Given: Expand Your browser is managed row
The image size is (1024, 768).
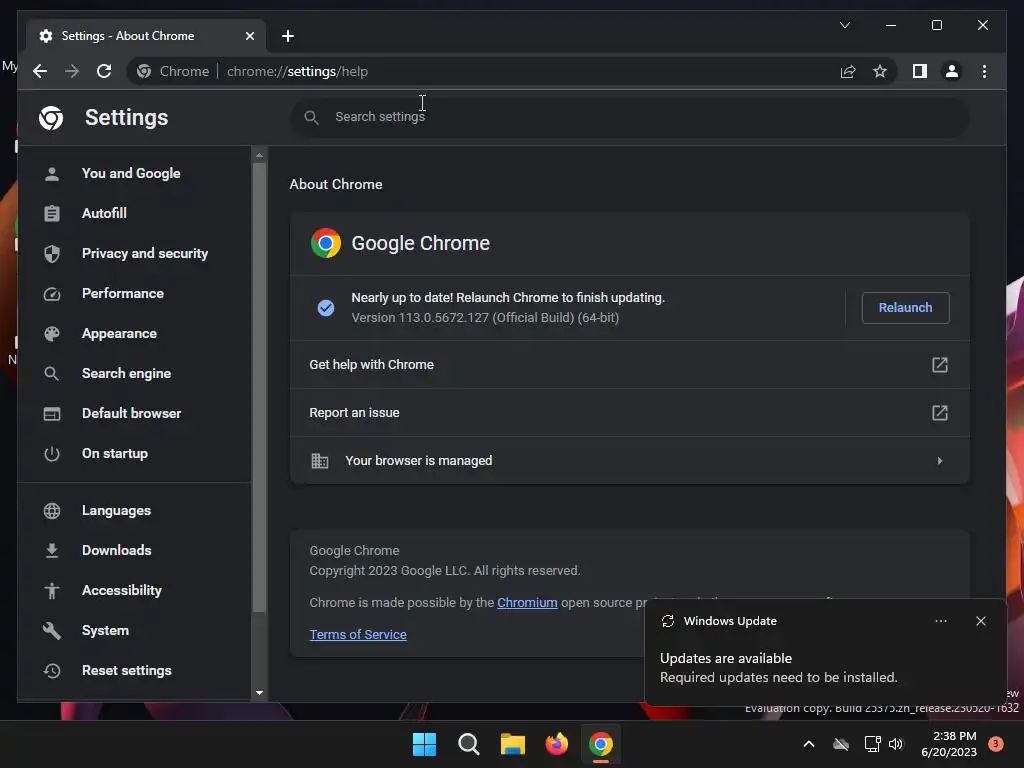Looking at the screenshot, I should (x=630, y=460).
